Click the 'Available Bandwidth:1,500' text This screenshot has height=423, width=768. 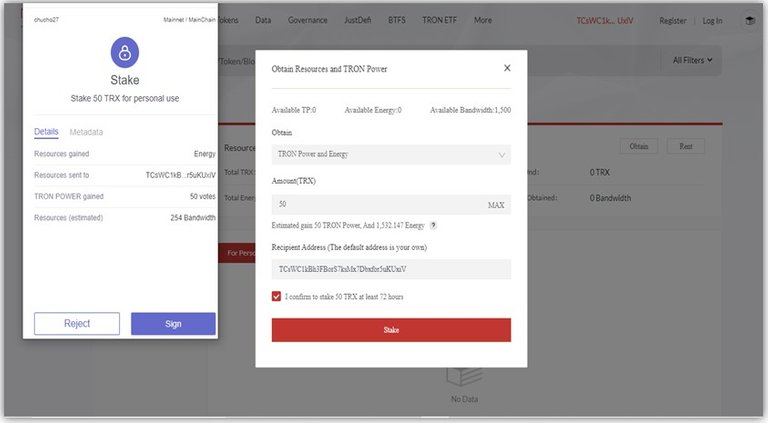point(470,110)
